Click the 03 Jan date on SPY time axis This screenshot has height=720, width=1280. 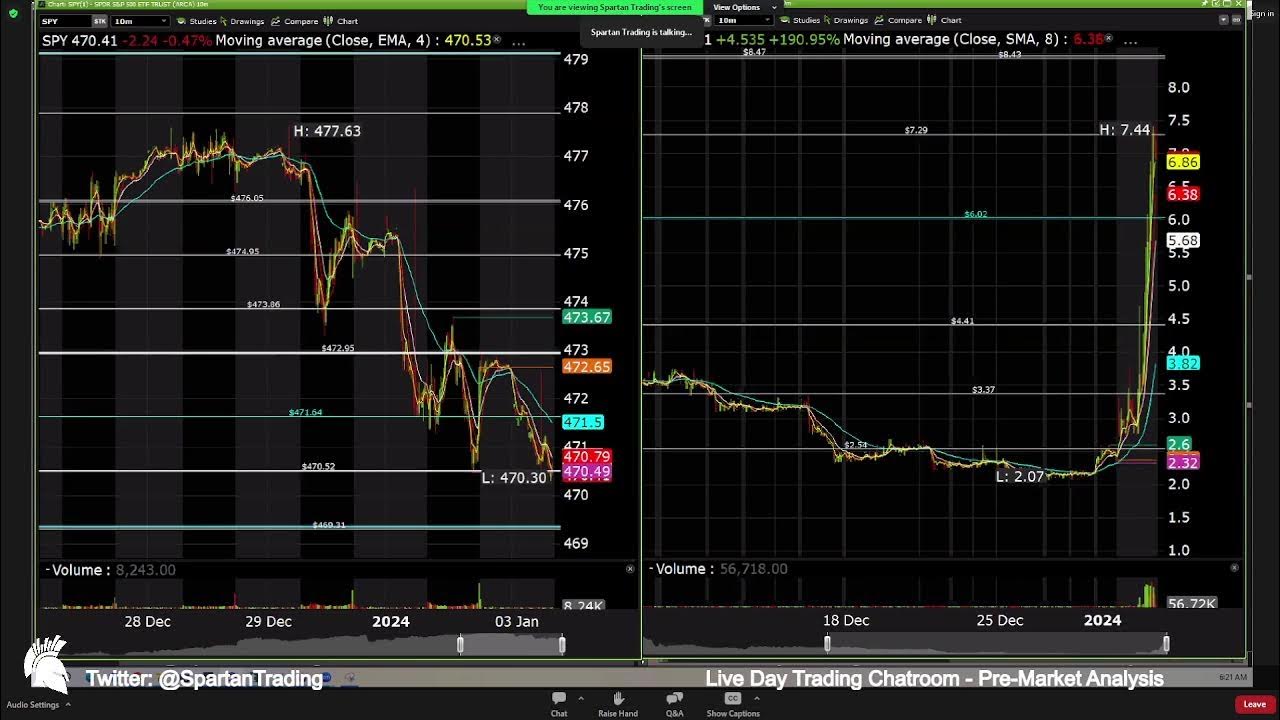coord(516,621)
